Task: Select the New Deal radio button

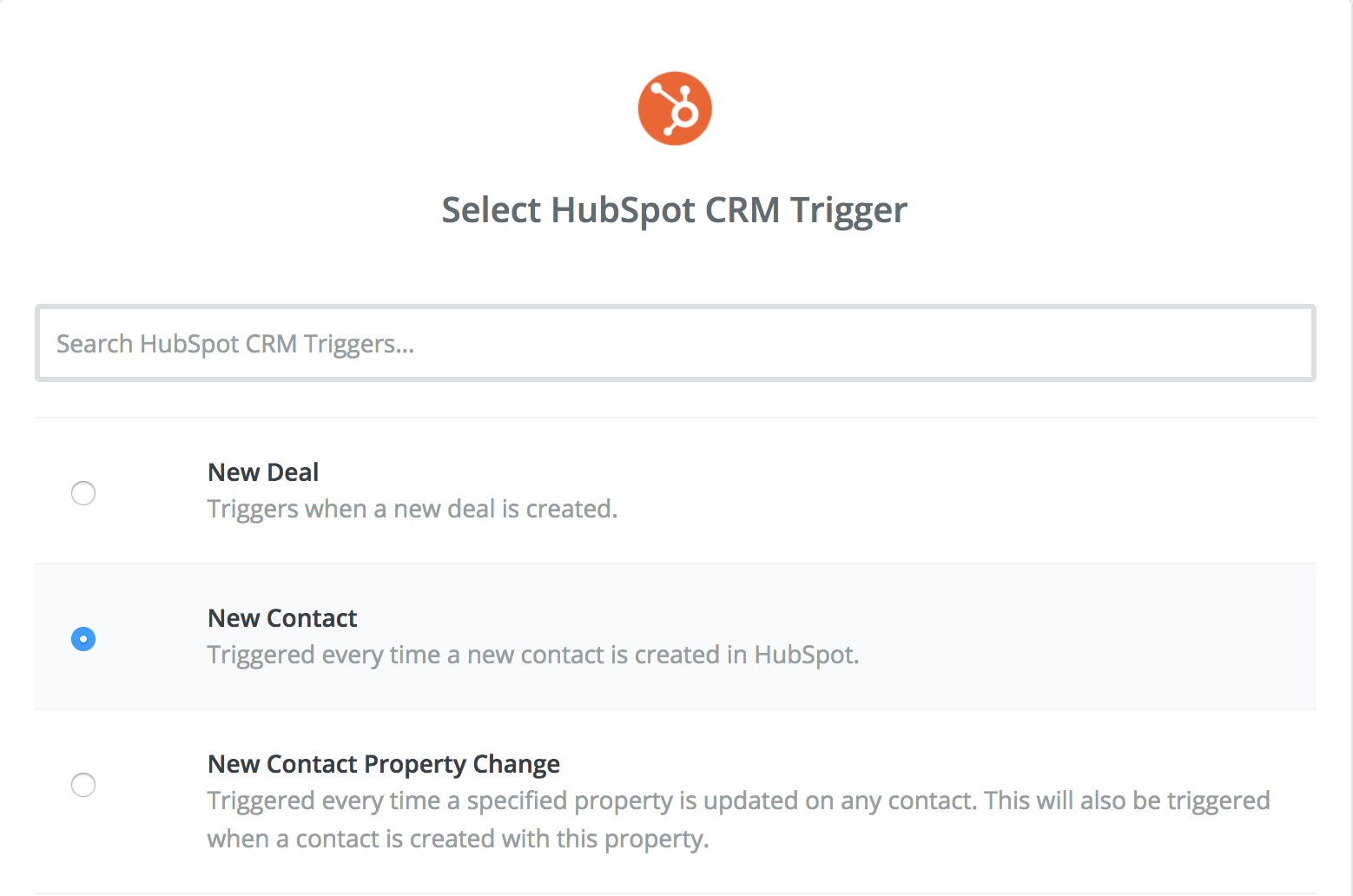Action: coord(83,493)
